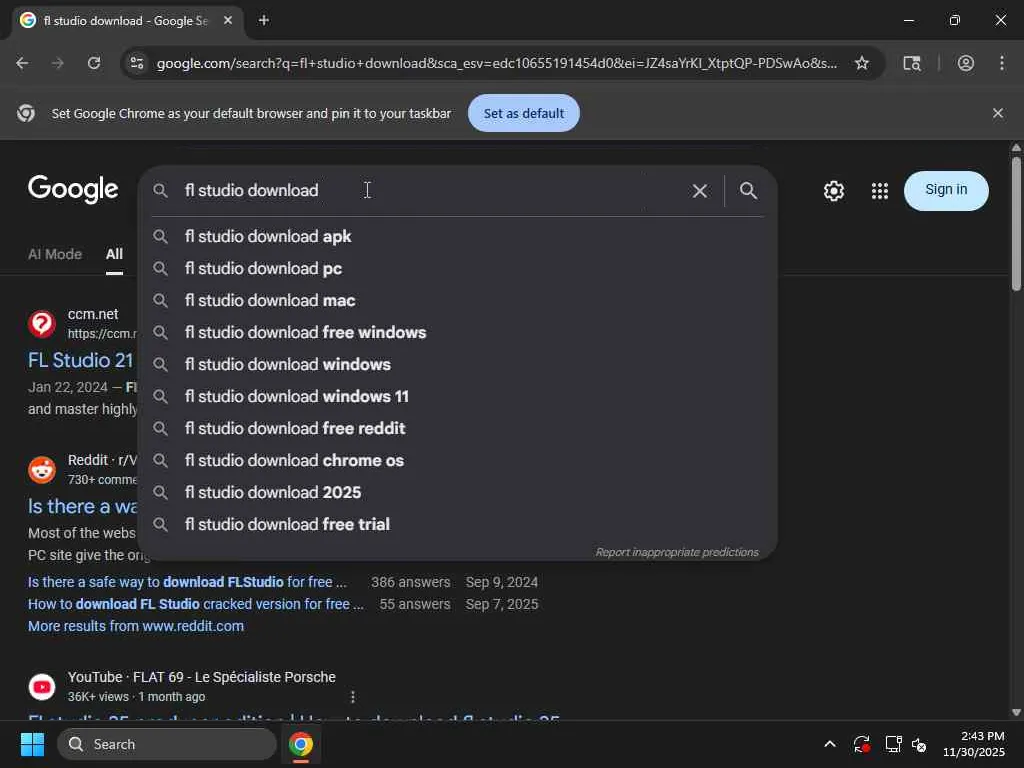Screen dimensions: 1024x768
Task: Go forward with the forward arrow
Action: (58, 63)
